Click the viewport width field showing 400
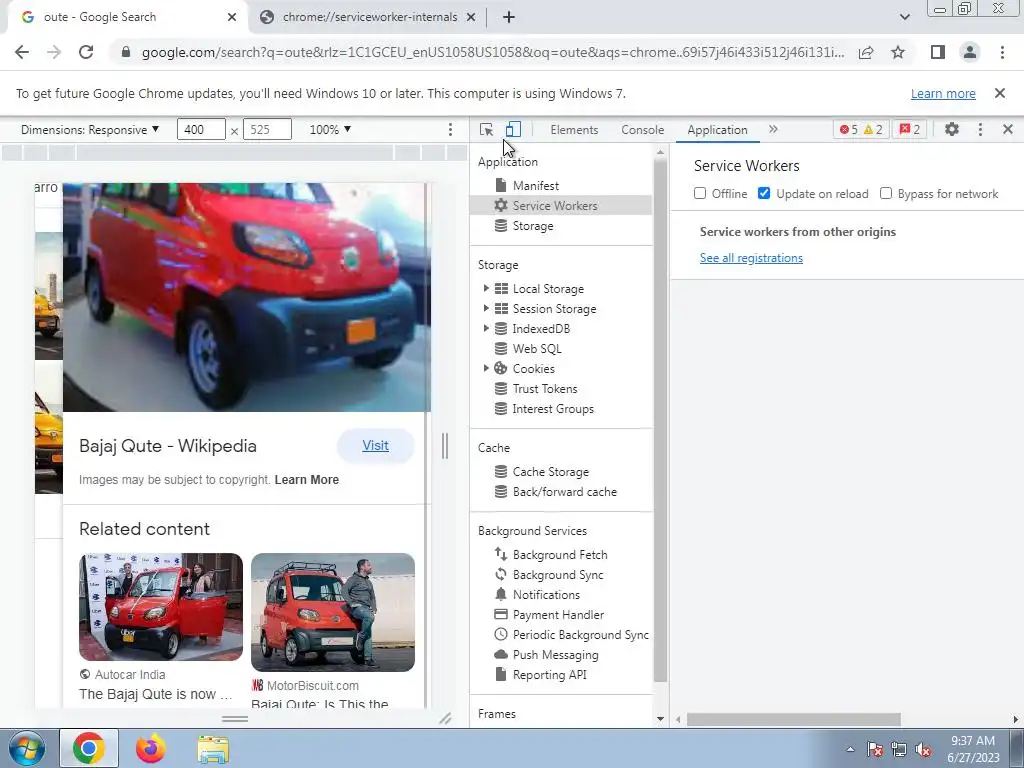 click(201, 129)
